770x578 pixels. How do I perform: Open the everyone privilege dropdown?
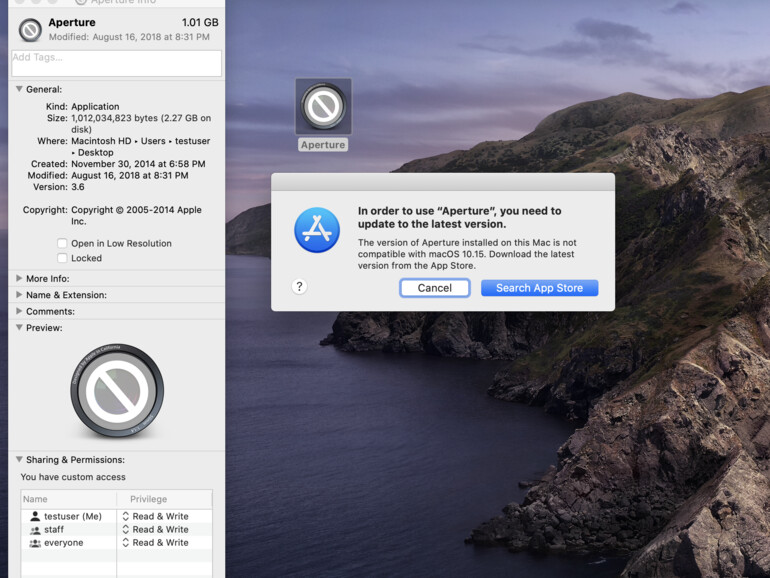coord(155,543)
